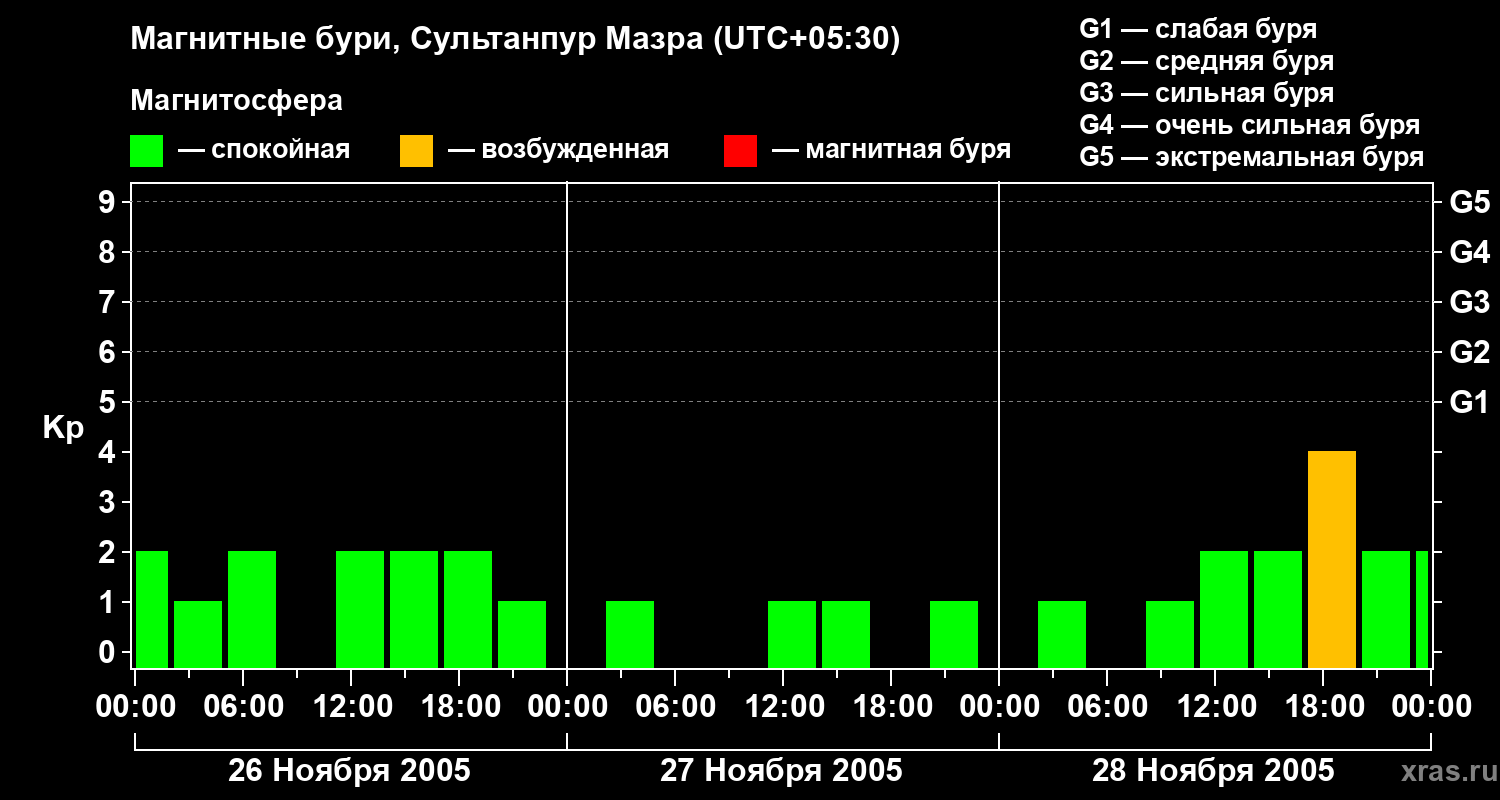Screen dimensions: 1500x800
Task: Click the green Kp 2 bar right after the orange bar
Action: (1386, 610)
